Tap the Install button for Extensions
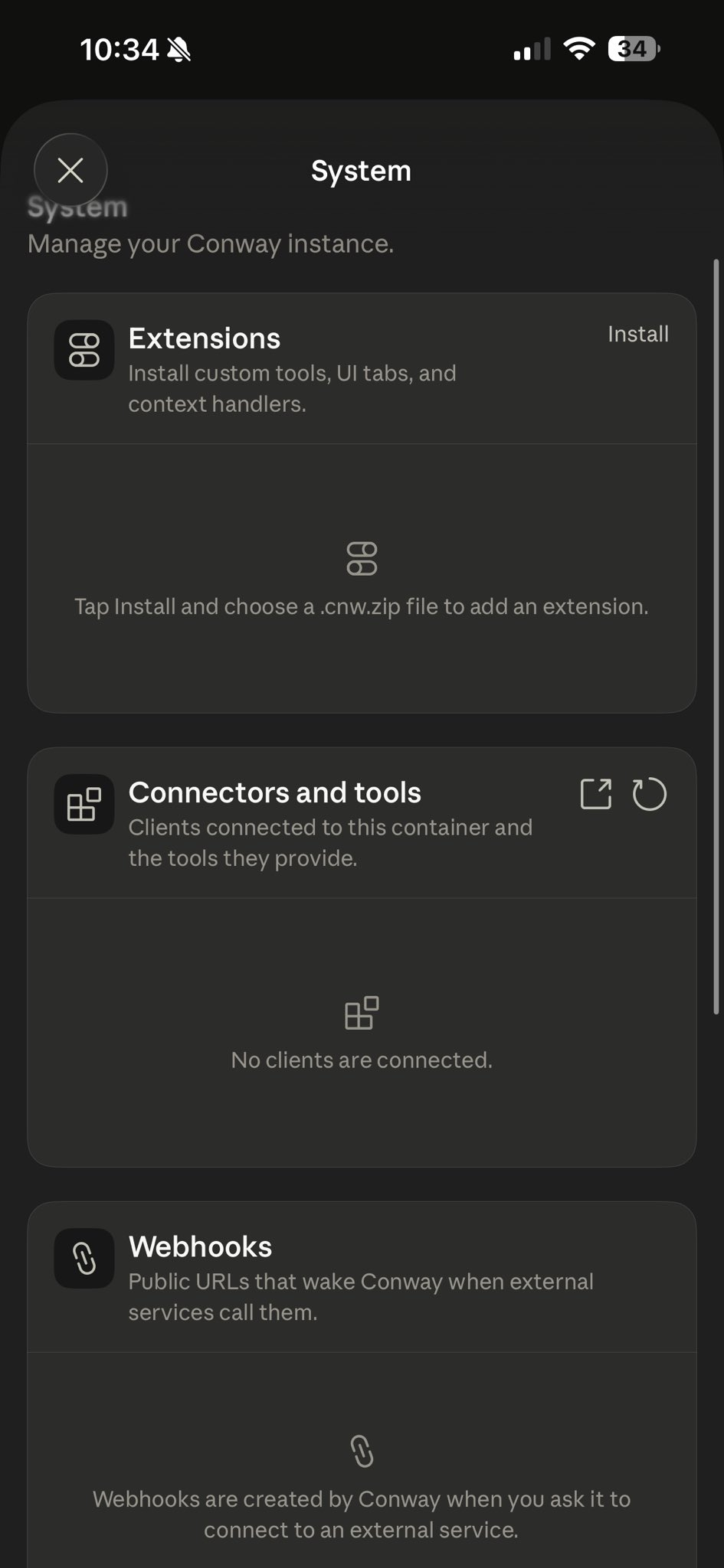Screen dimensions: 724x1568 point(637,334)
